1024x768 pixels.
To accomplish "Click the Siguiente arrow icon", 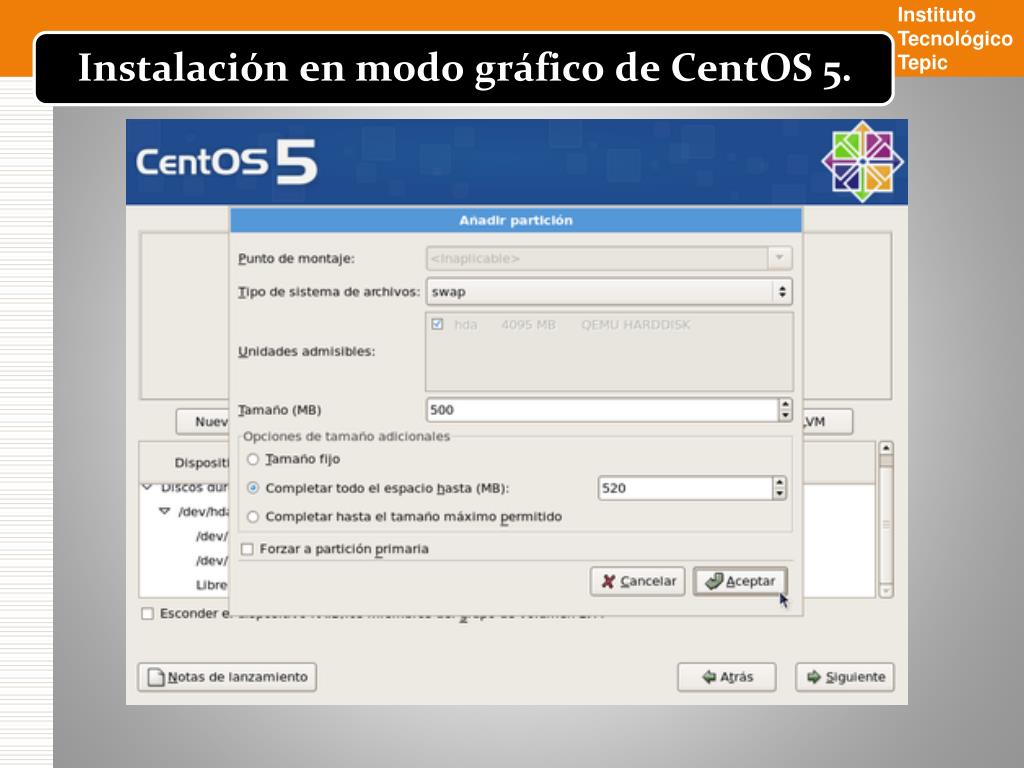I will pos(814,677).
